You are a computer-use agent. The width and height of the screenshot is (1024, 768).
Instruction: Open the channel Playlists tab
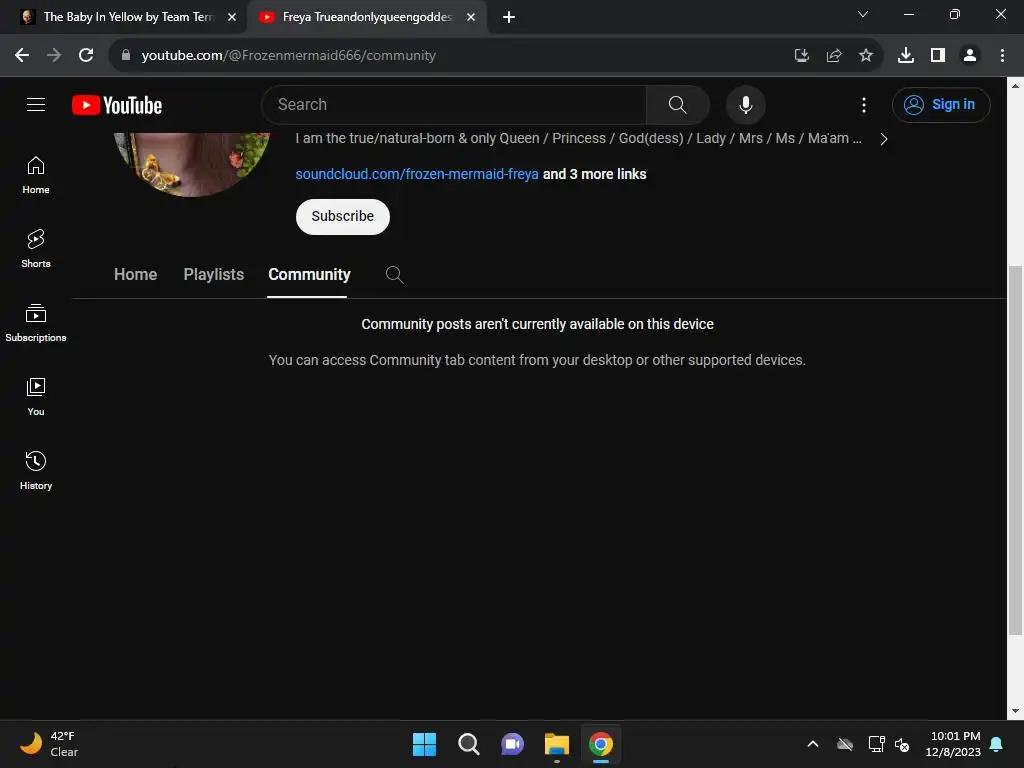coord(214,274)
